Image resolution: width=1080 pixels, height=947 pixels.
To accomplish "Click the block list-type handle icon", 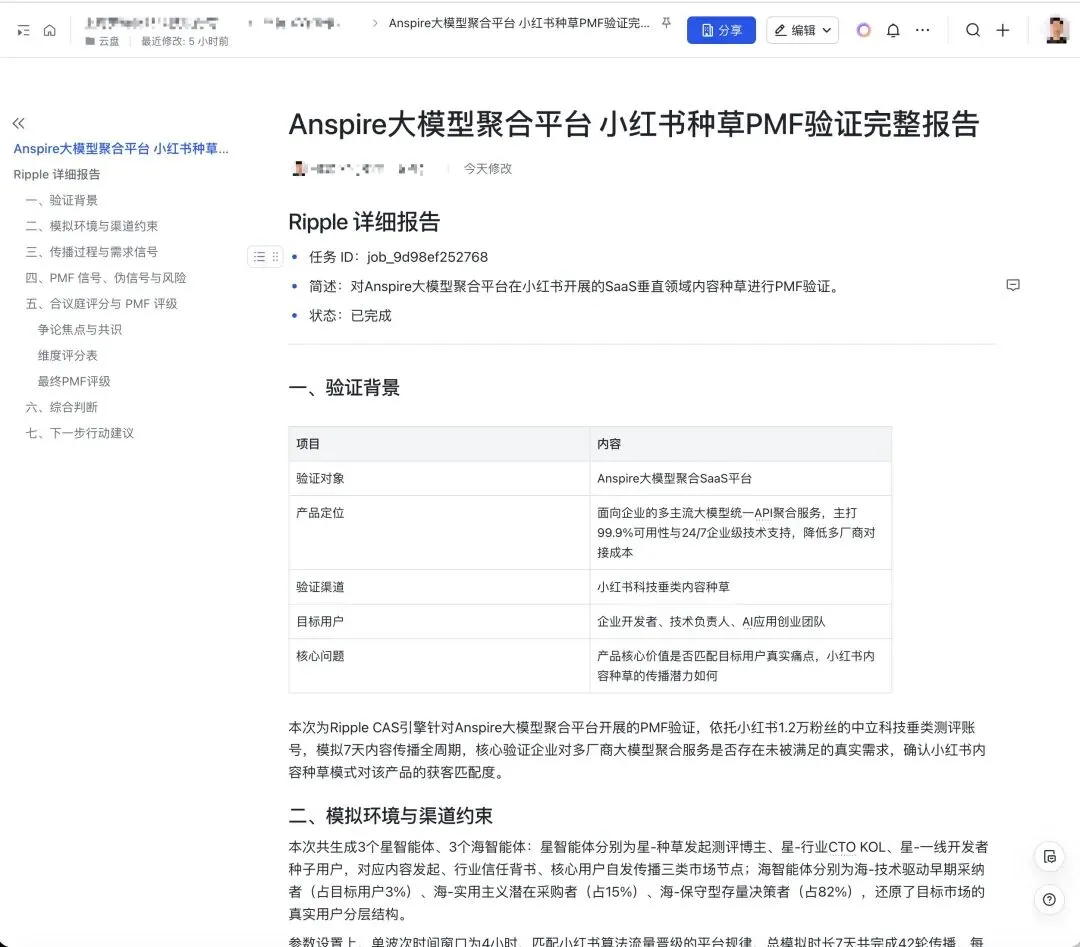I will (x=259, y=257).
